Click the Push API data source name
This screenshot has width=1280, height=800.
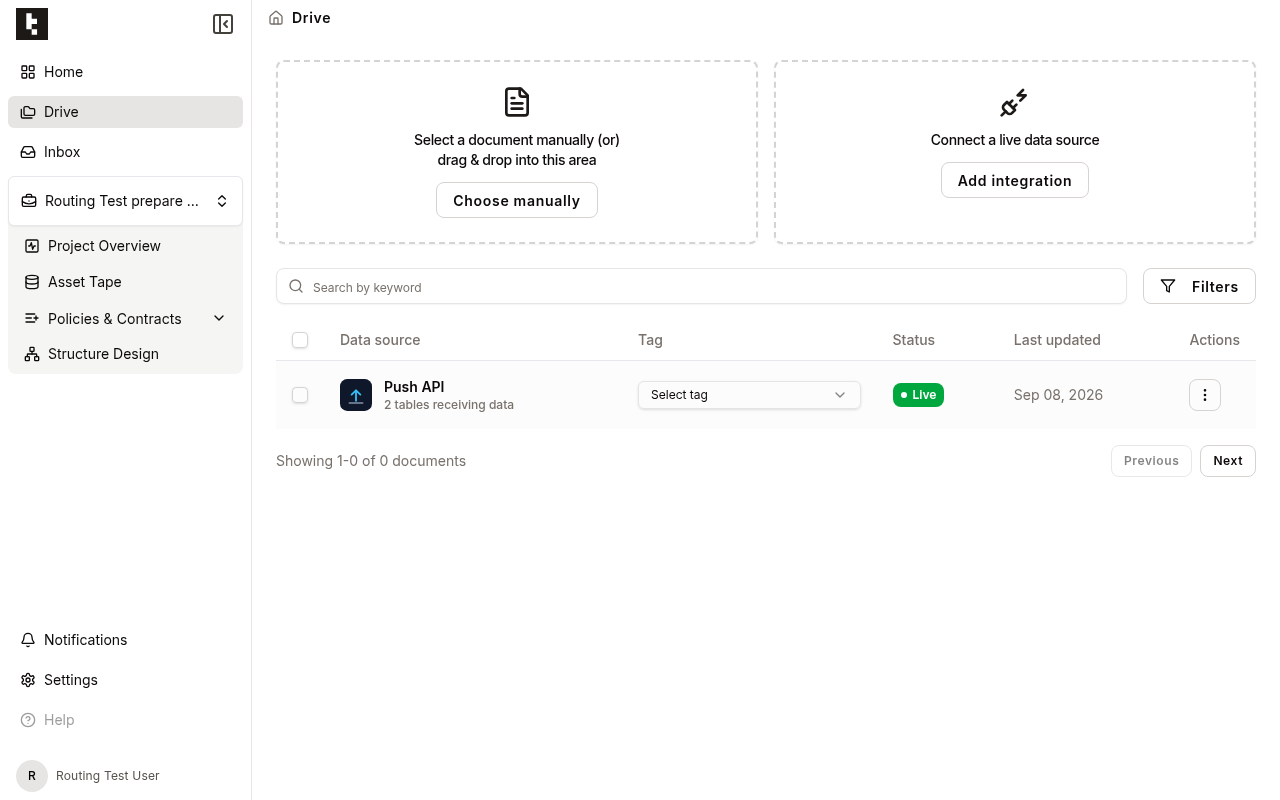pos(414,387)
